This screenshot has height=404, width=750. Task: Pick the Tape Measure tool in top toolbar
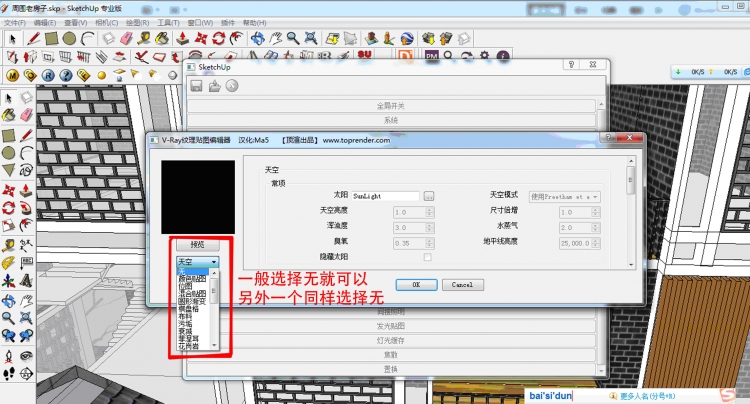pyautogui.click(x=144, y=38)
